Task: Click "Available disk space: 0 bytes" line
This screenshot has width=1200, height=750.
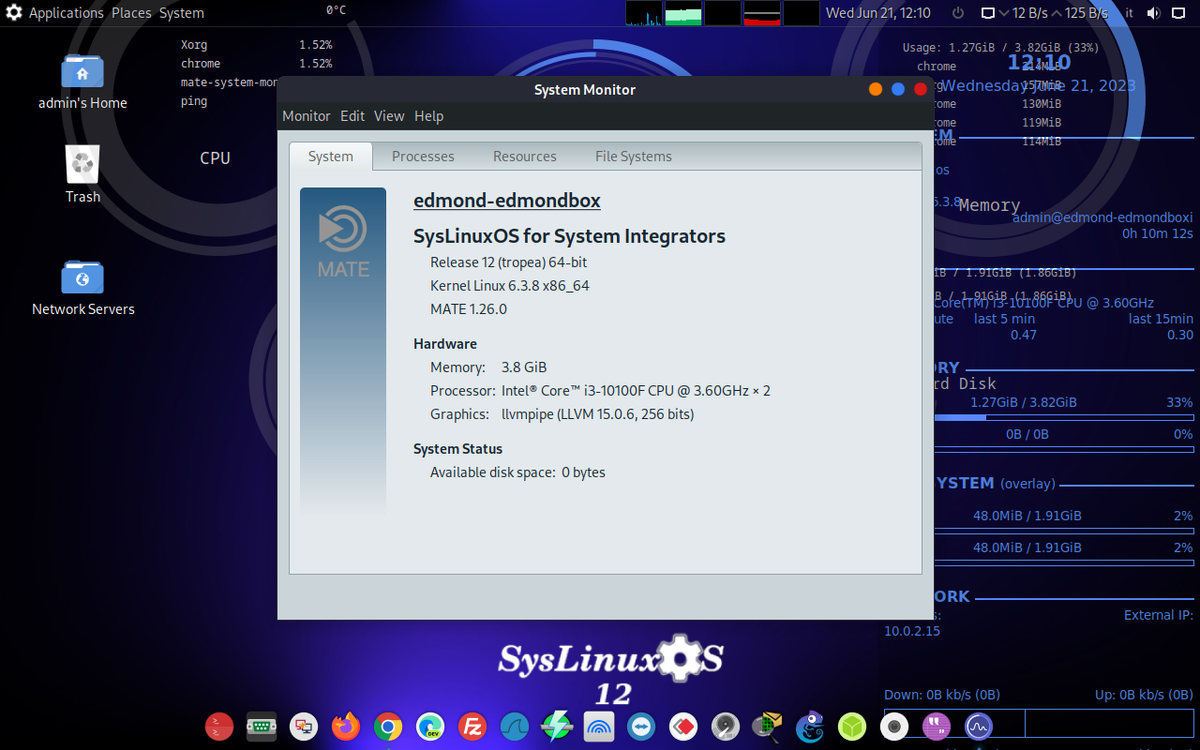Action: point(517,472)
